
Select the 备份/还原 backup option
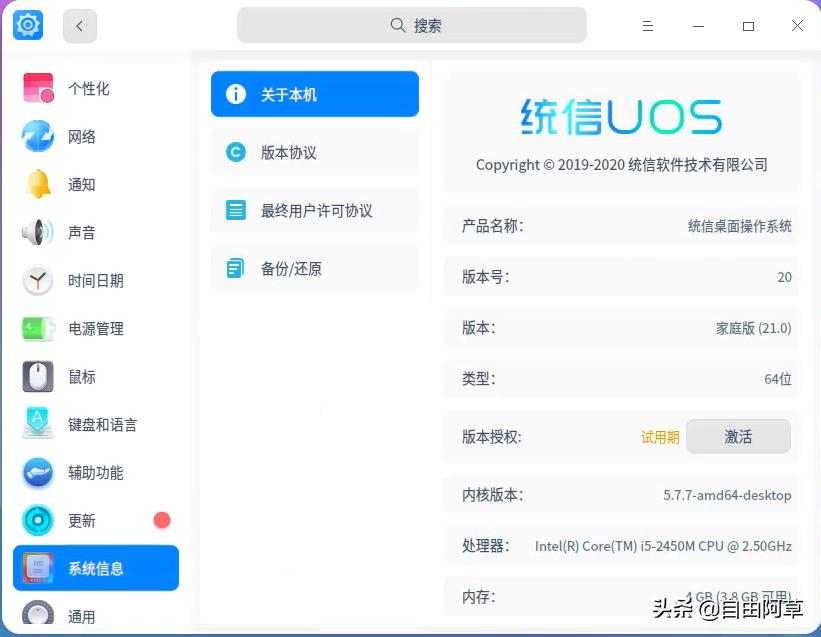coord(314,268)
